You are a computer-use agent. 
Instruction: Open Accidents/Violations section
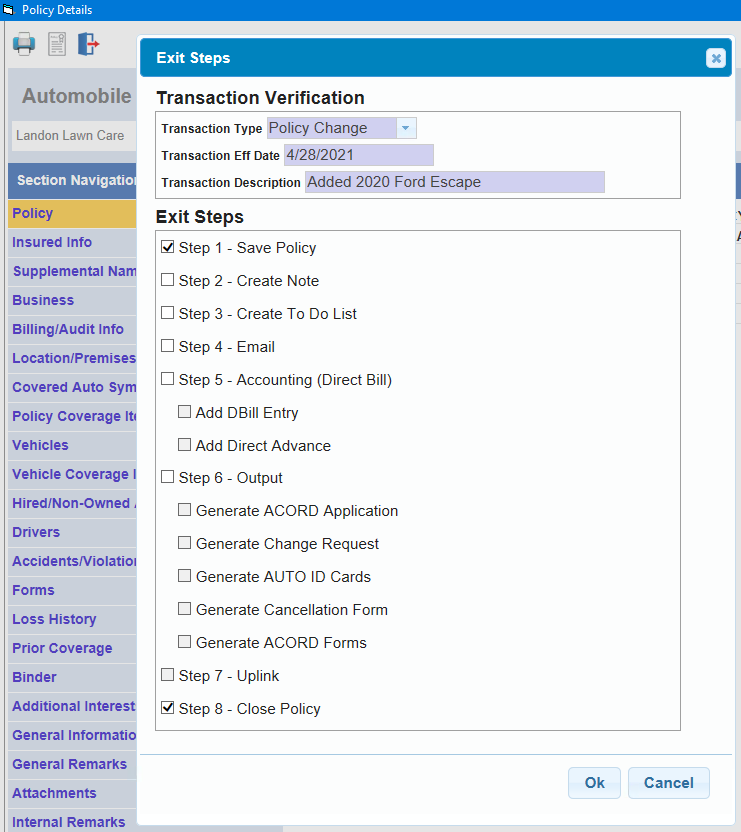(72, 561)
